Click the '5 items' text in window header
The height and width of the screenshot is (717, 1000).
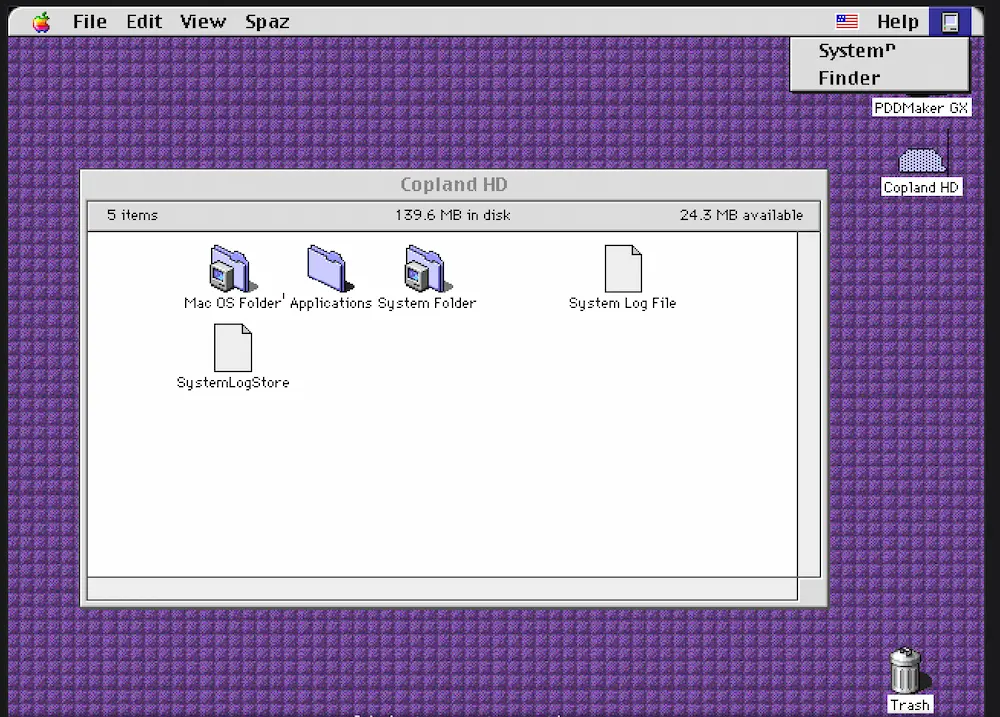pyautogui.click(x=132, y=215)
